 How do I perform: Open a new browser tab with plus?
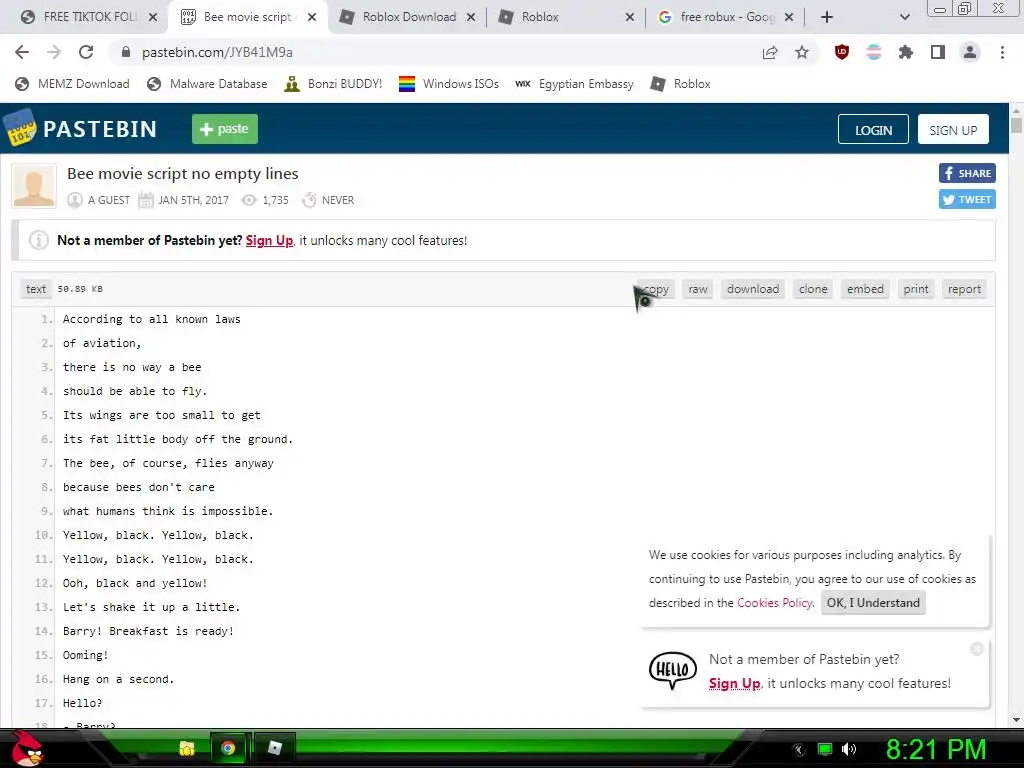pyautogui.click(x=827, y=17)
